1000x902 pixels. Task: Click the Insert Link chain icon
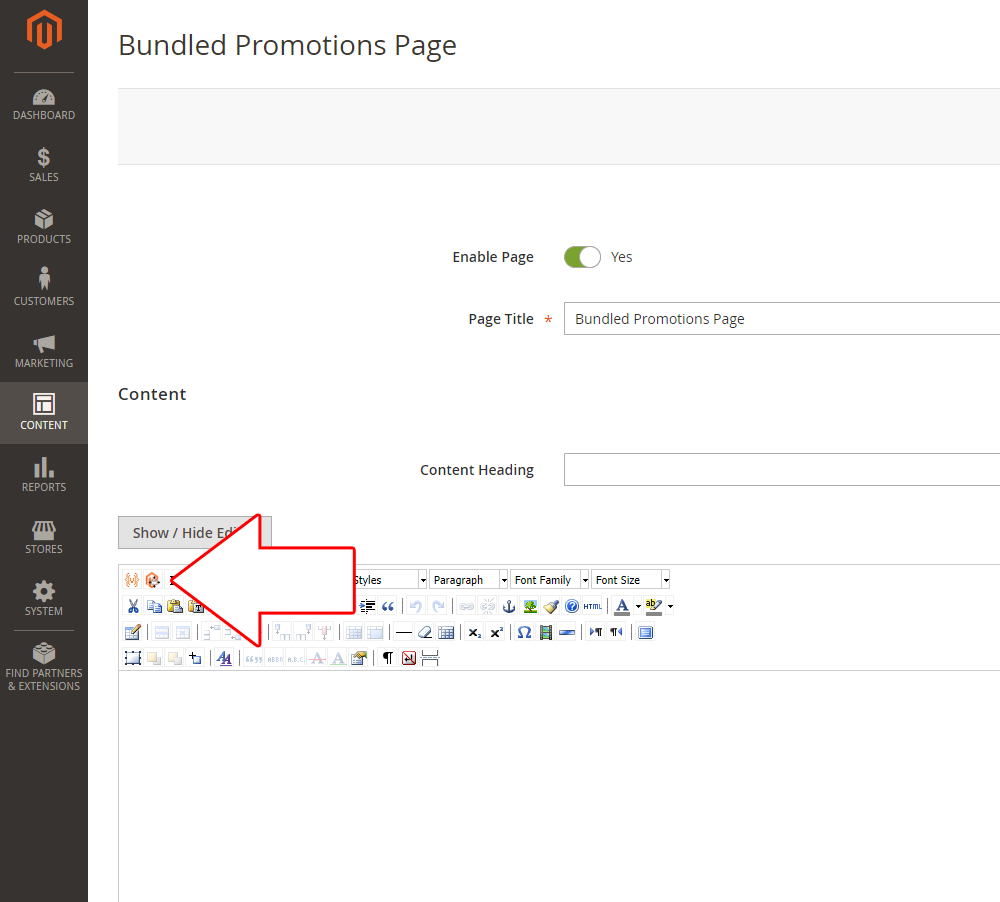tap(466, 606)
